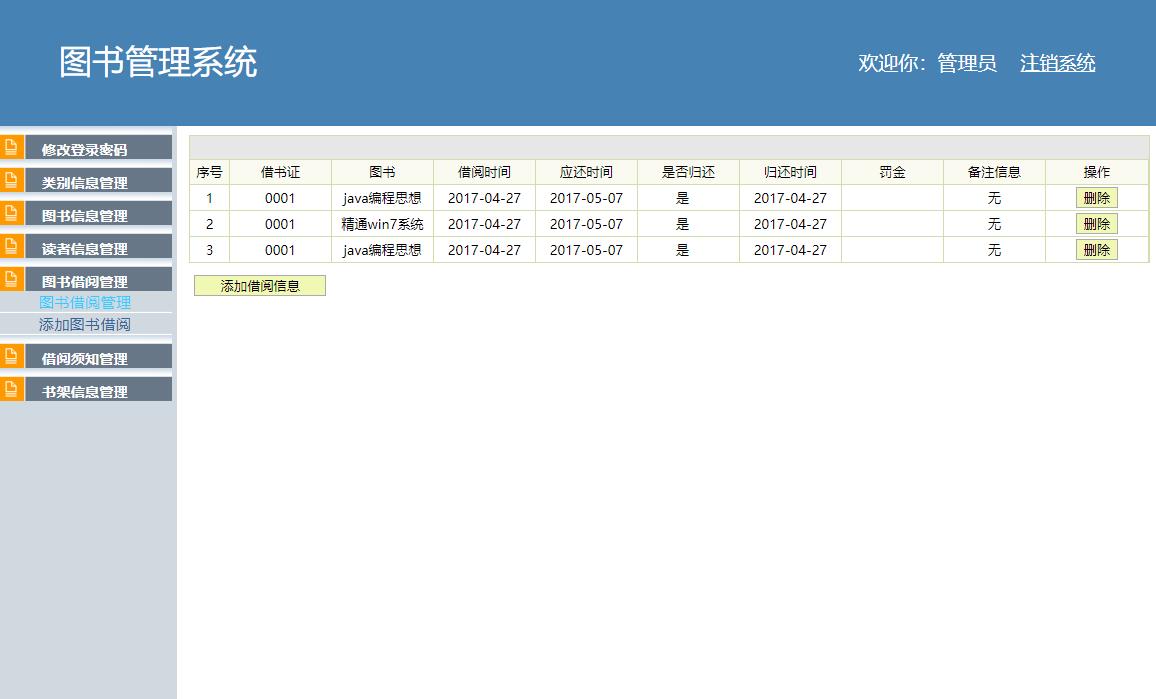Image resolution: width=1156 pixels, height=699 pixels.
Task: Open the 添加图书借阅 submenu link
Action: pos(87,324)
